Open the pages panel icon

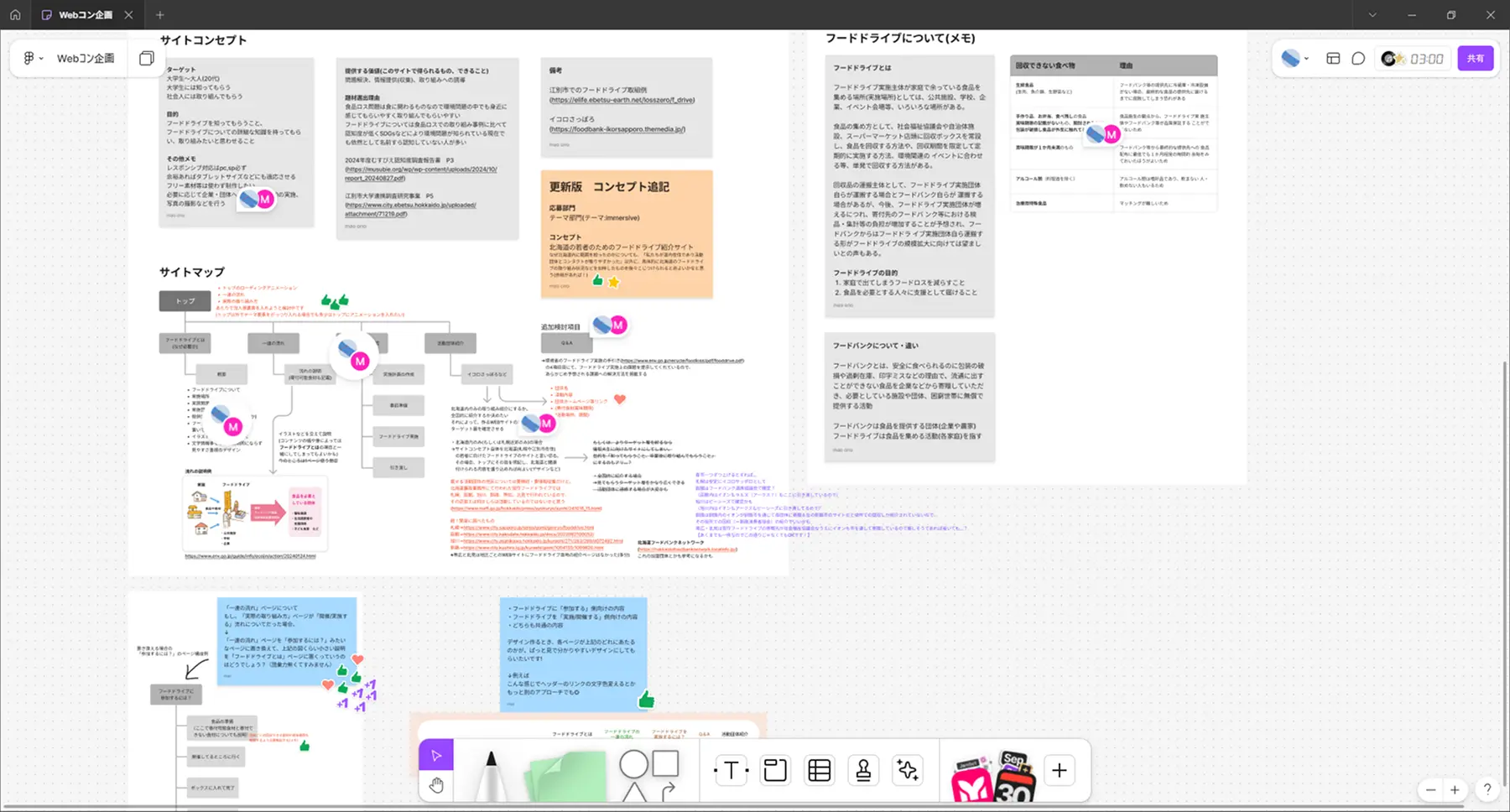146,59
